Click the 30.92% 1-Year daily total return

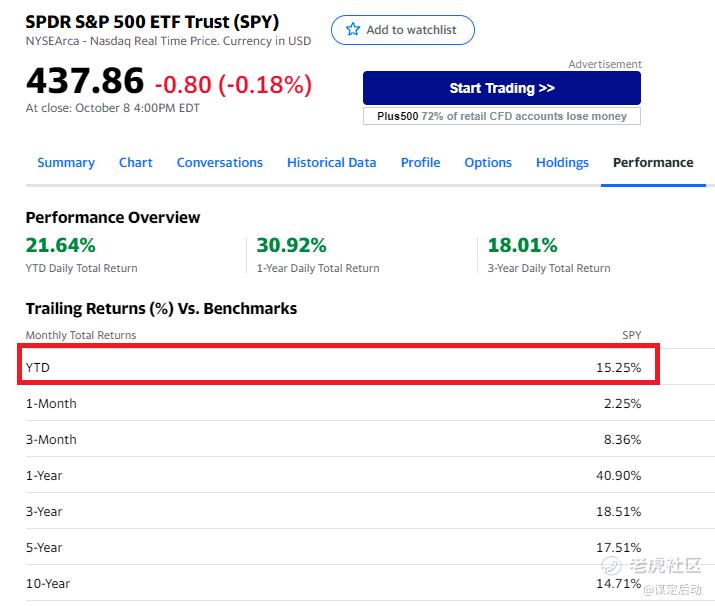[292, 245]
